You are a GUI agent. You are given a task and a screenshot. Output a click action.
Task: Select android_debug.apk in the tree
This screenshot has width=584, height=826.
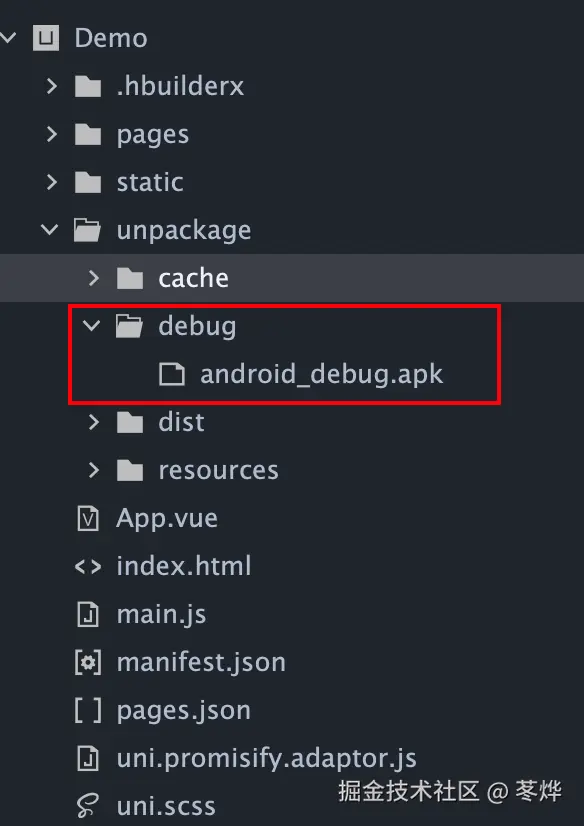[x=321, y=375]
